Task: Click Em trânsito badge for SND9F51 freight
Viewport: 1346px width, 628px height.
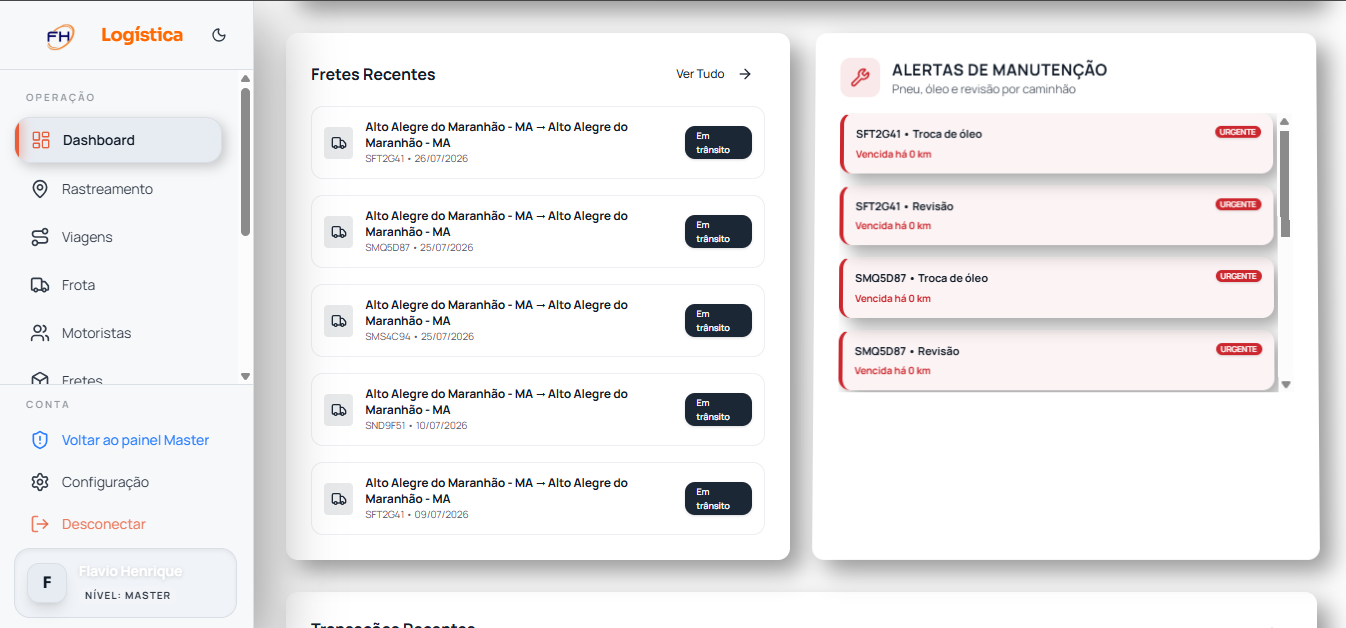Action: [x=718, y=410]
